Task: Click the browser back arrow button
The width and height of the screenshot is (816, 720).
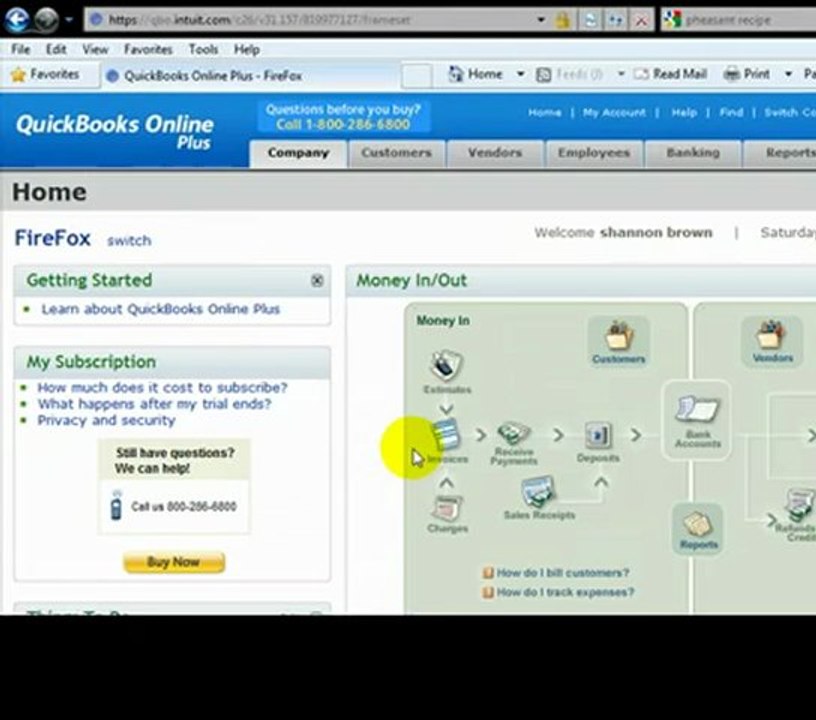Action: (16, 20)
